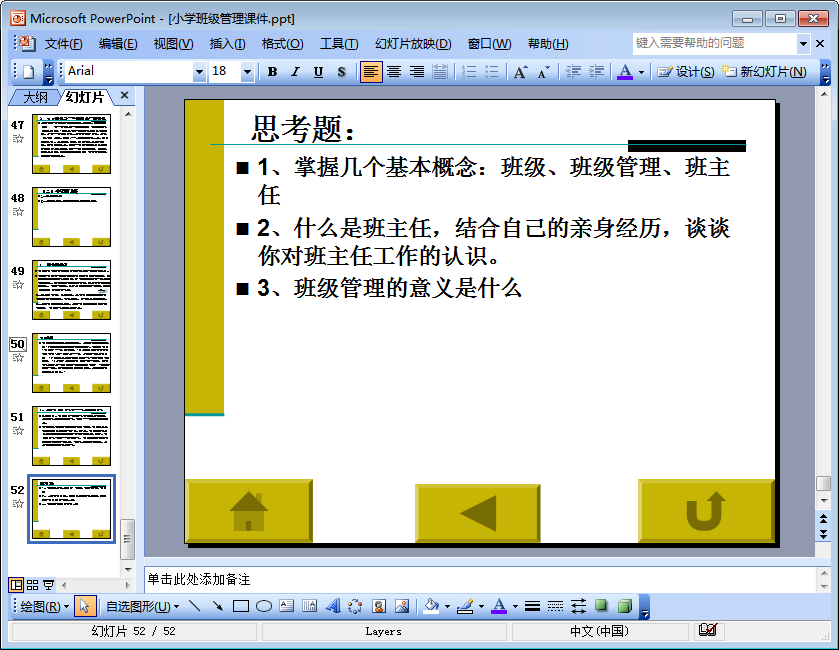
Task: Click the 新幻灯片(N) new slide button
Action: click(x=764, y=72)
